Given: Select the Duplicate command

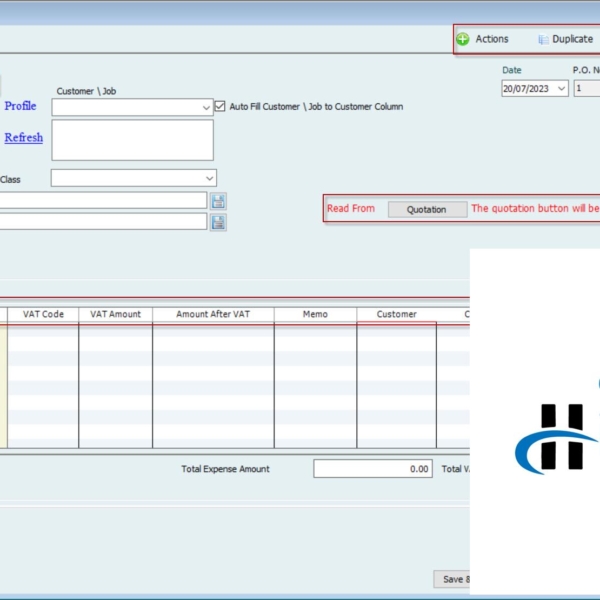Looking at the screenshot, I should tap(572, 39).
